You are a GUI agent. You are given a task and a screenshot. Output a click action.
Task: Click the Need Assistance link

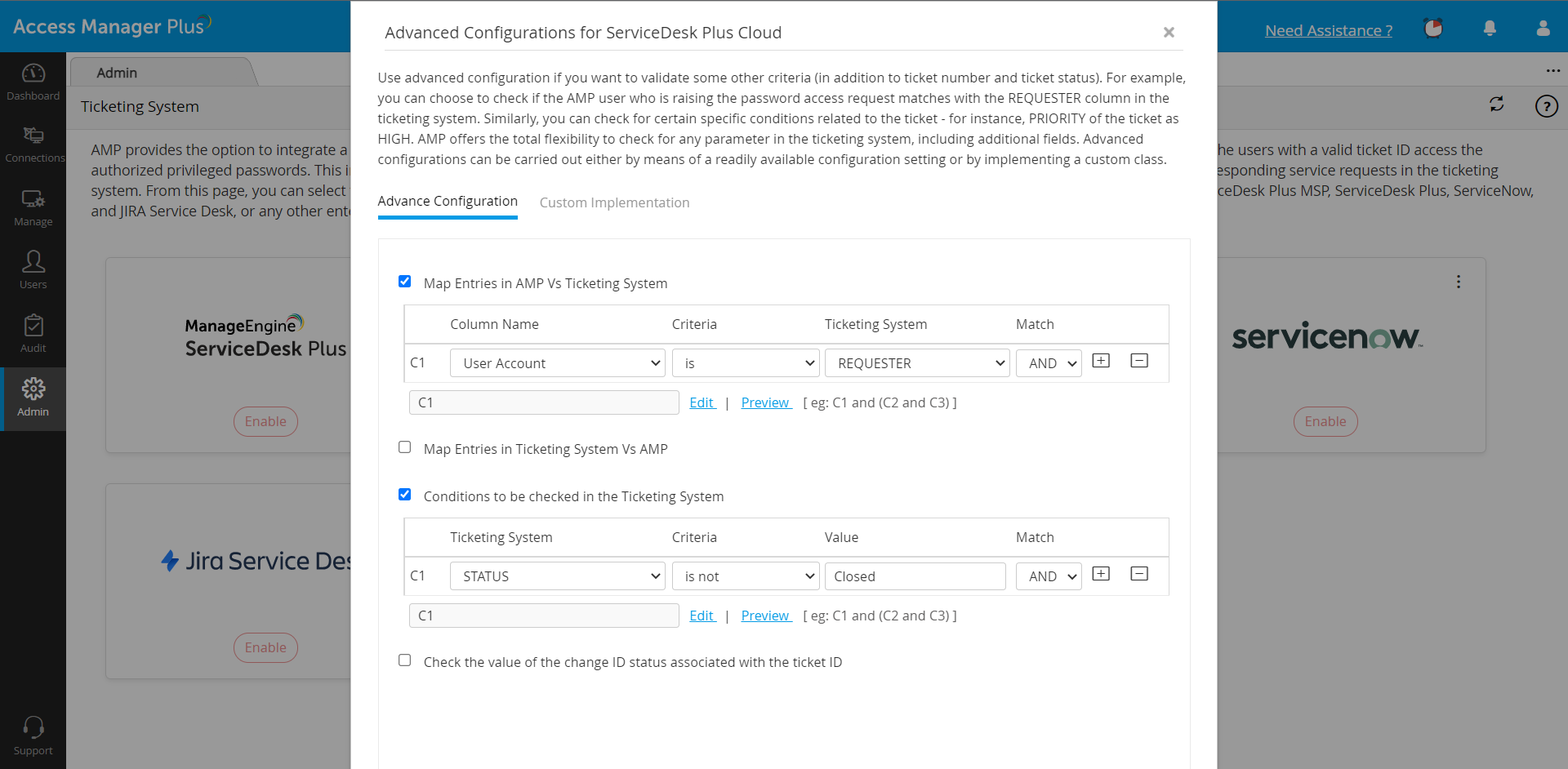click(x=1329, y=31)
